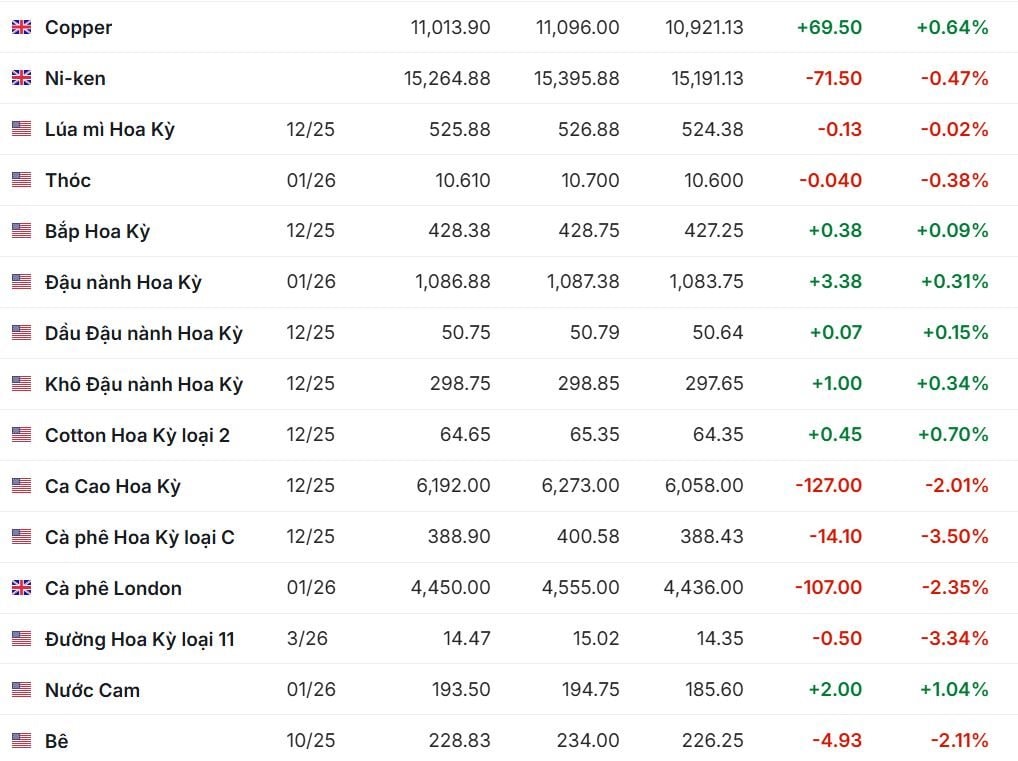The height and width of the screenshot is (761, 1018).
Task: Click the US flag beside Thóc
Action: click(21, 180)
